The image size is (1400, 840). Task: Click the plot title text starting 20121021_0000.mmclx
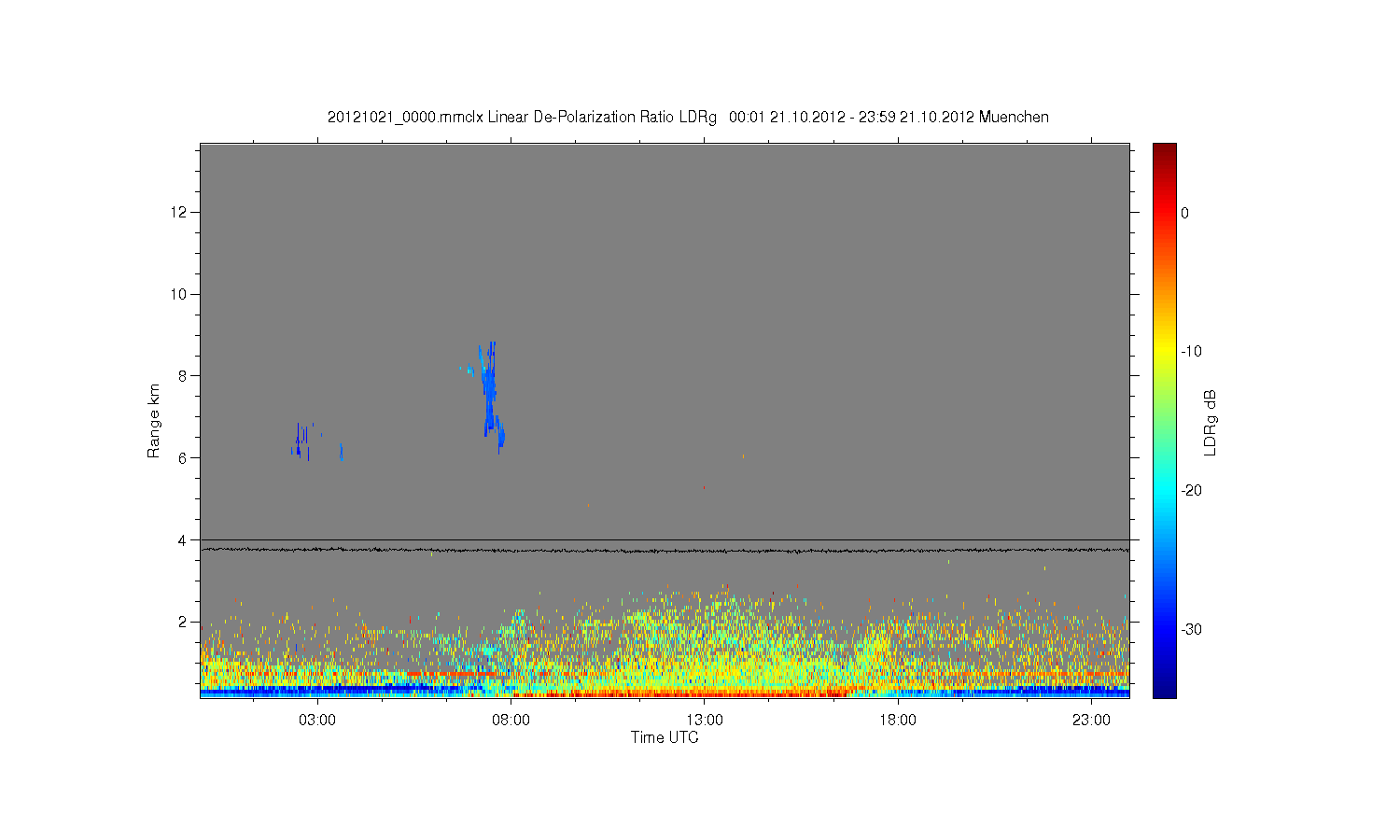688,118
